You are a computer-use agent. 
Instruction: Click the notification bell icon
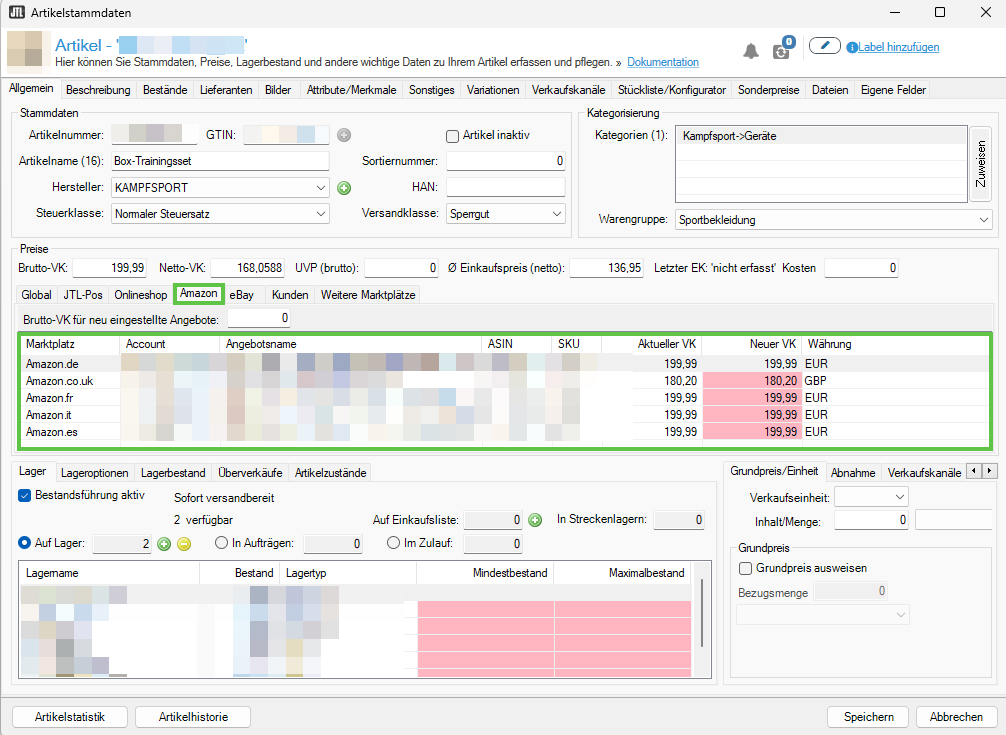click(x=751, y=51)
